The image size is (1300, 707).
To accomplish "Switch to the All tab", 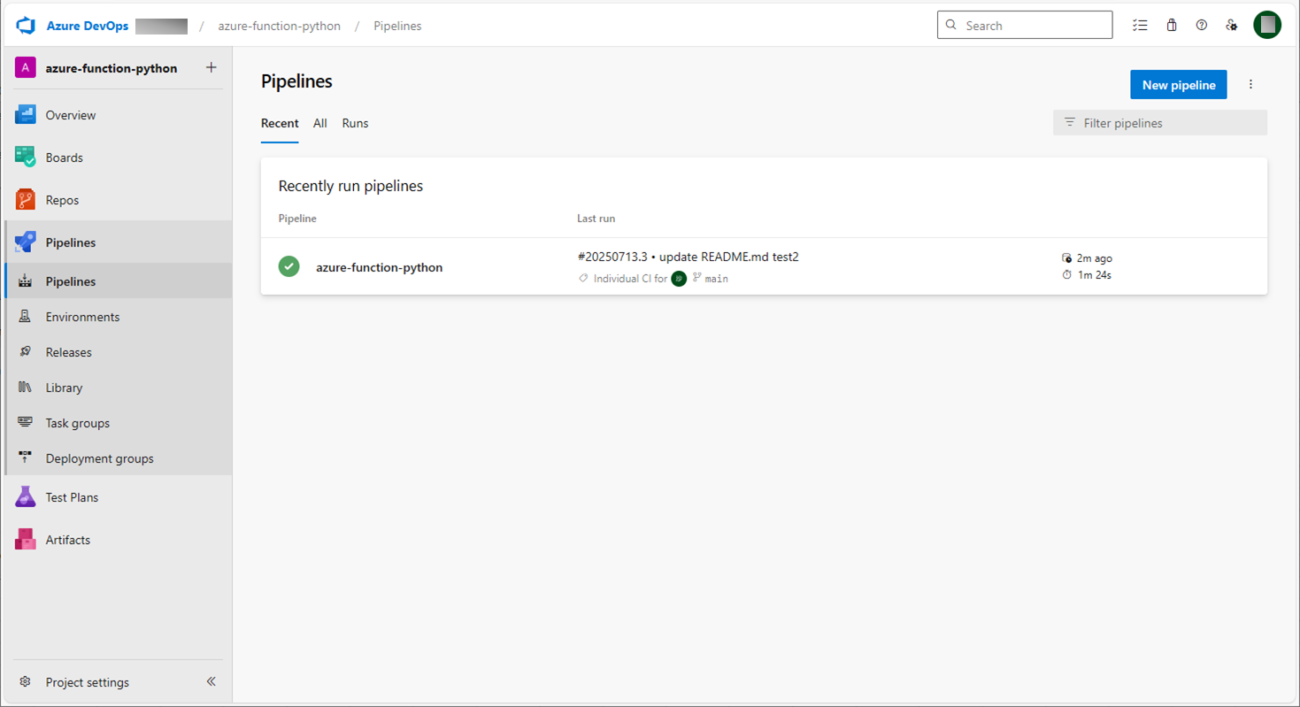I will (x=320, y=123).
